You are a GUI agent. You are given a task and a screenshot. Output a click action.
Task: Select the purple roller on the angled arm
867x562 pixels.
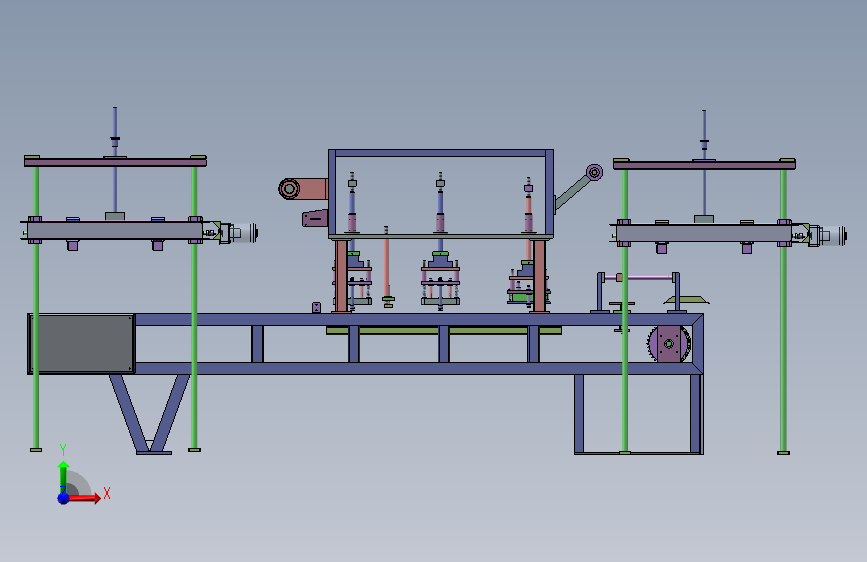click(x=594, y=172)
